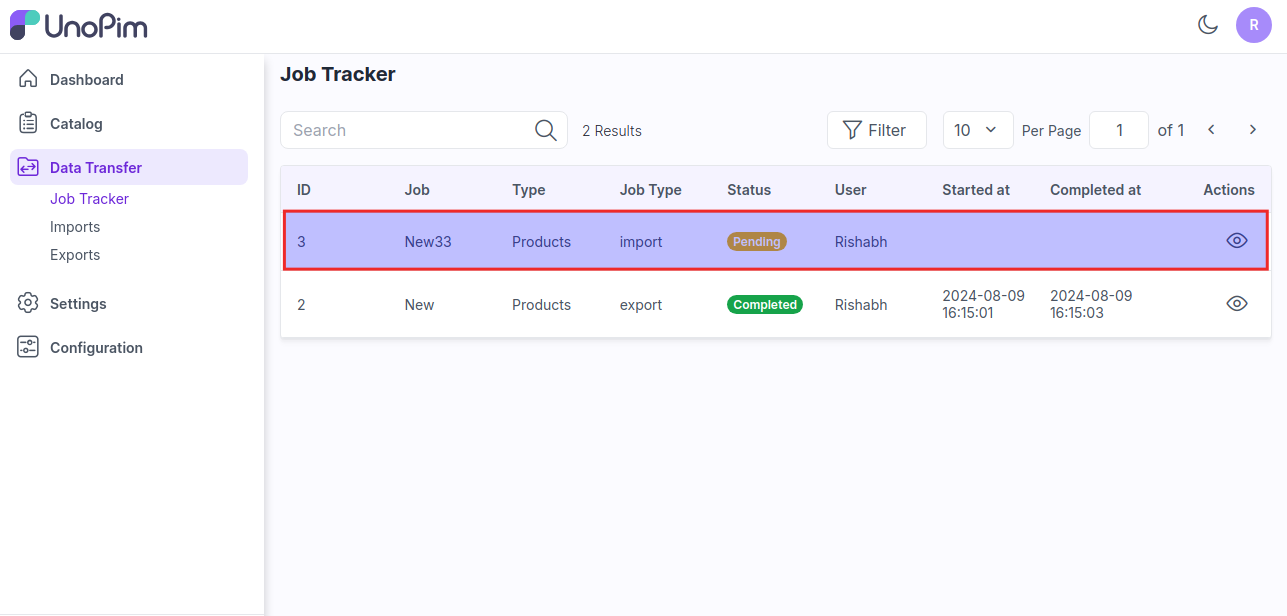Open the Imports submenu link

click(x=75, y=227)
